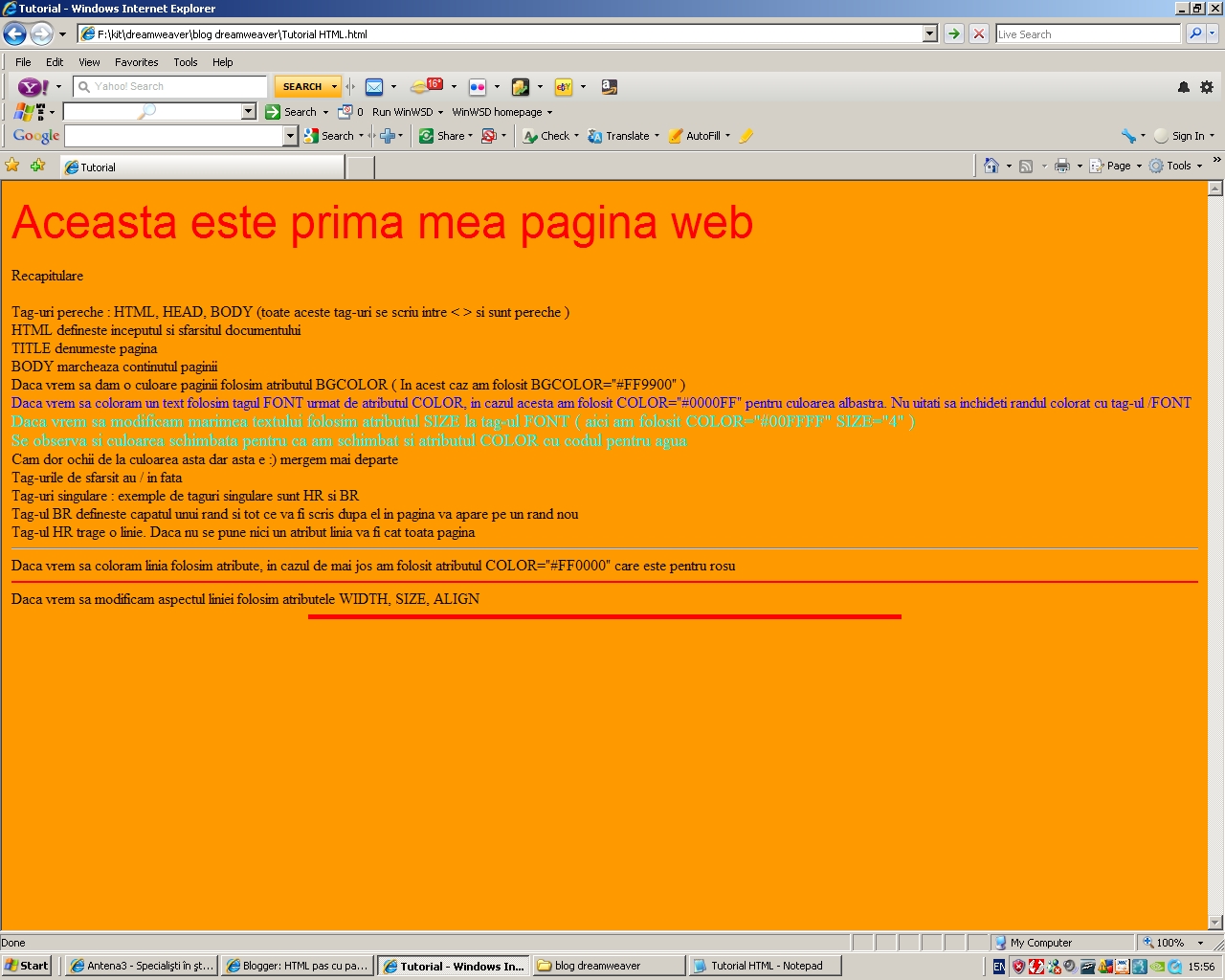Toggle the popup blocker on the Google toolbar
This screenshot has width=1225, height=980.
click(489, 135)
